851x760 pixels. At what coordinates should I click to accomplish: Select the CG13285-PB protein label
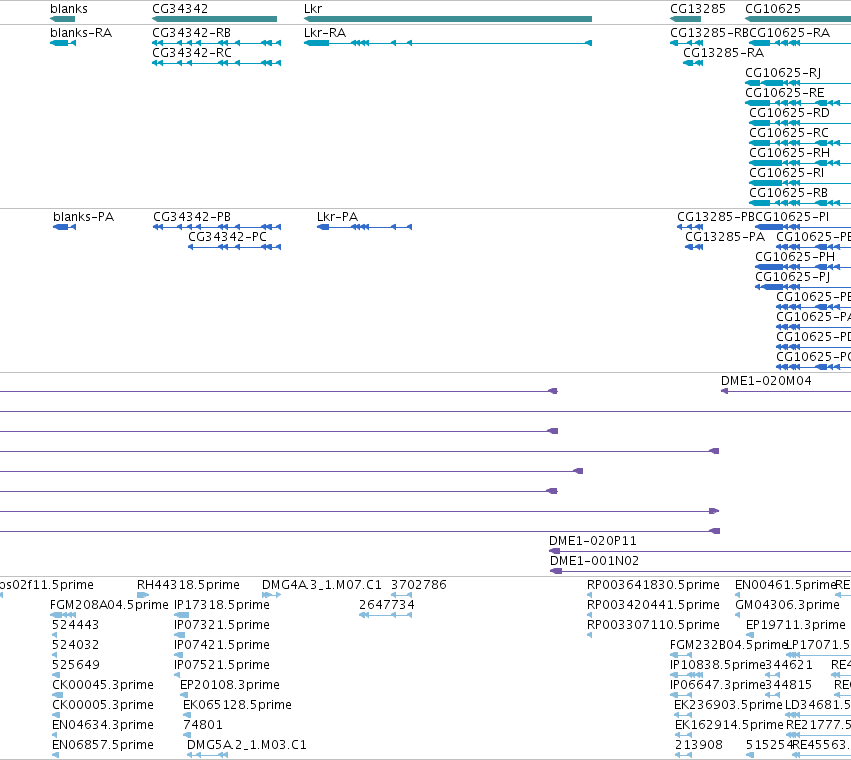tap(716, 217)
